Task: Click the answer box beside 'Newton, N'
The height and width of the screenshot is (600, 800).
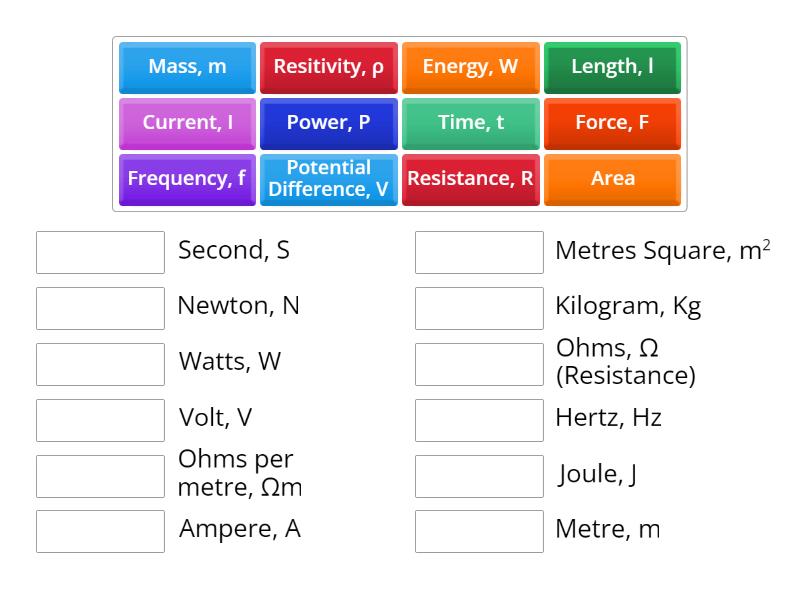Action: (99, 308)
